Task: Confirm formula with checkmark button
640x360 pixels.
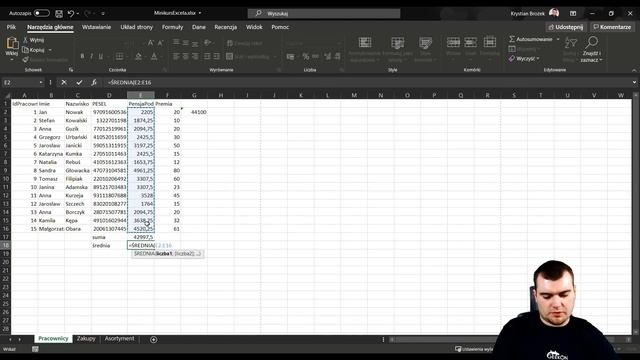Action: [x=79, y=82]
